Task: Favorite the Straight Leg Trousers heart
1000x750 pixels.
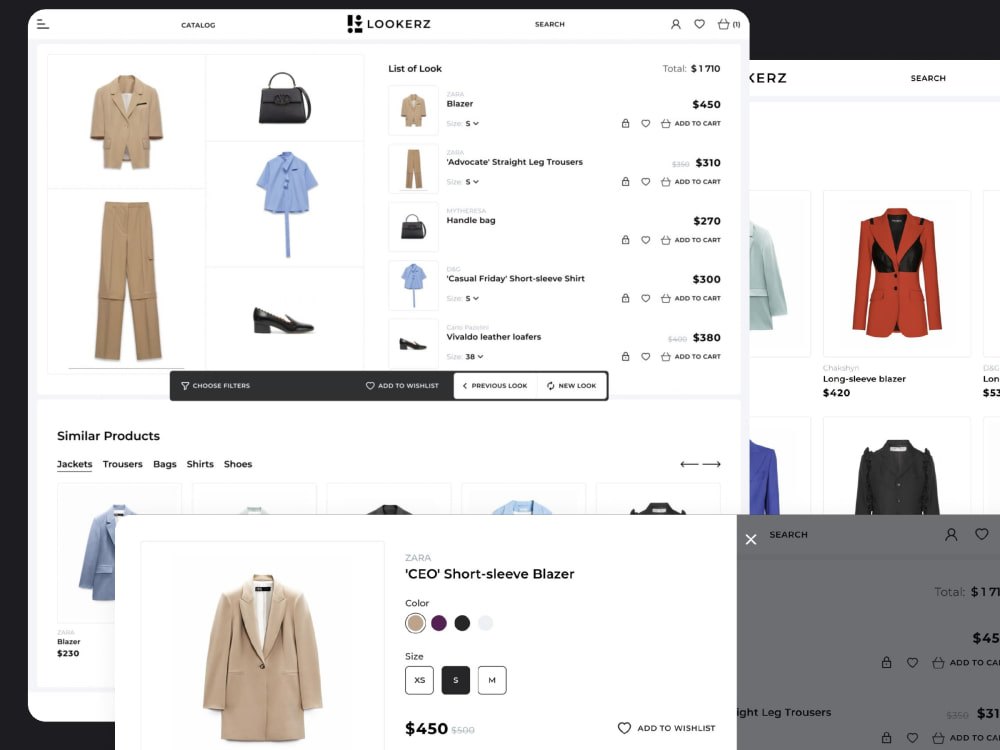Action: pos(645,182)
